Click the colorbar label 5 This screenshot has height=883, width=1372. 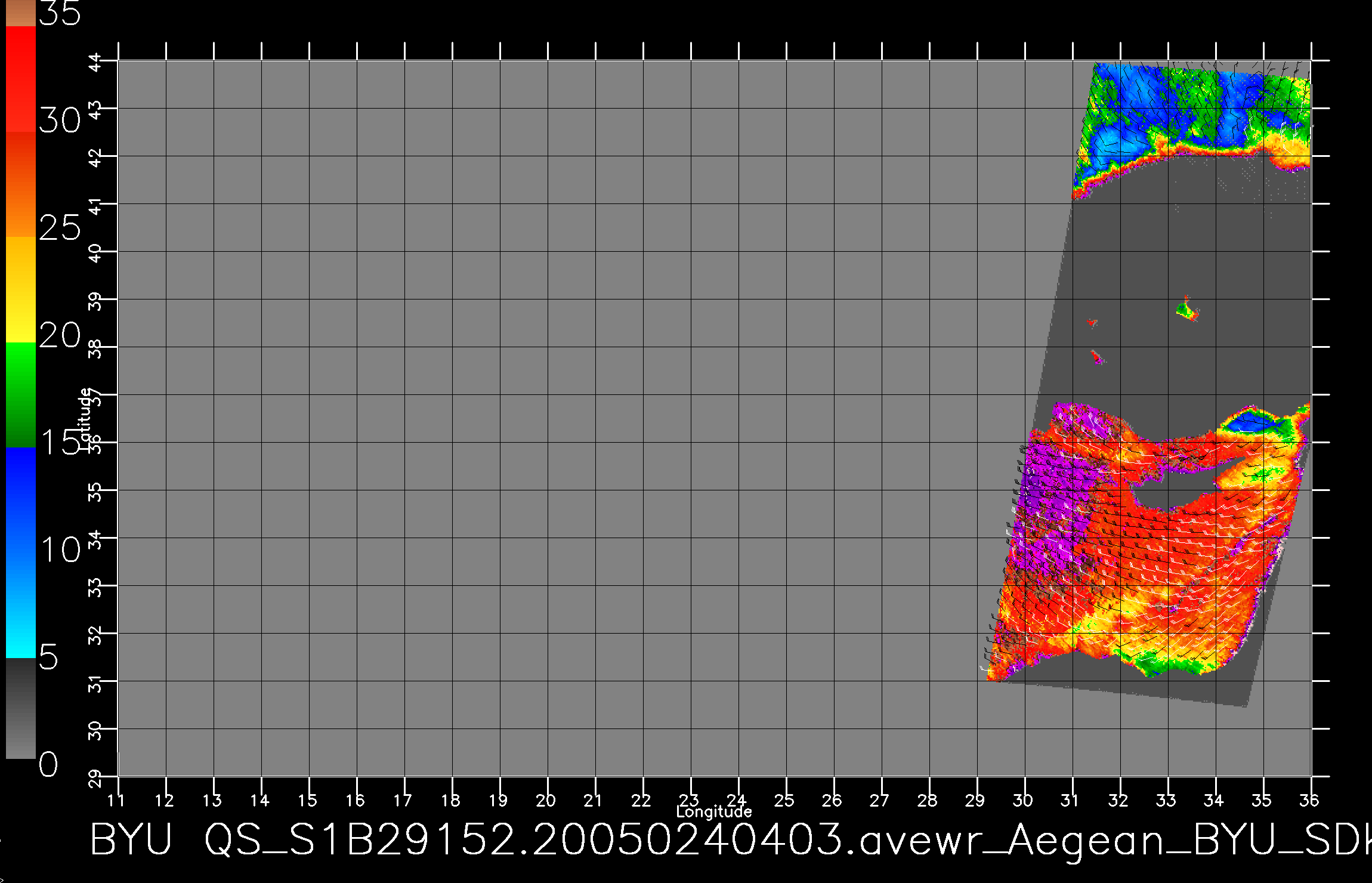coord(48,657)
